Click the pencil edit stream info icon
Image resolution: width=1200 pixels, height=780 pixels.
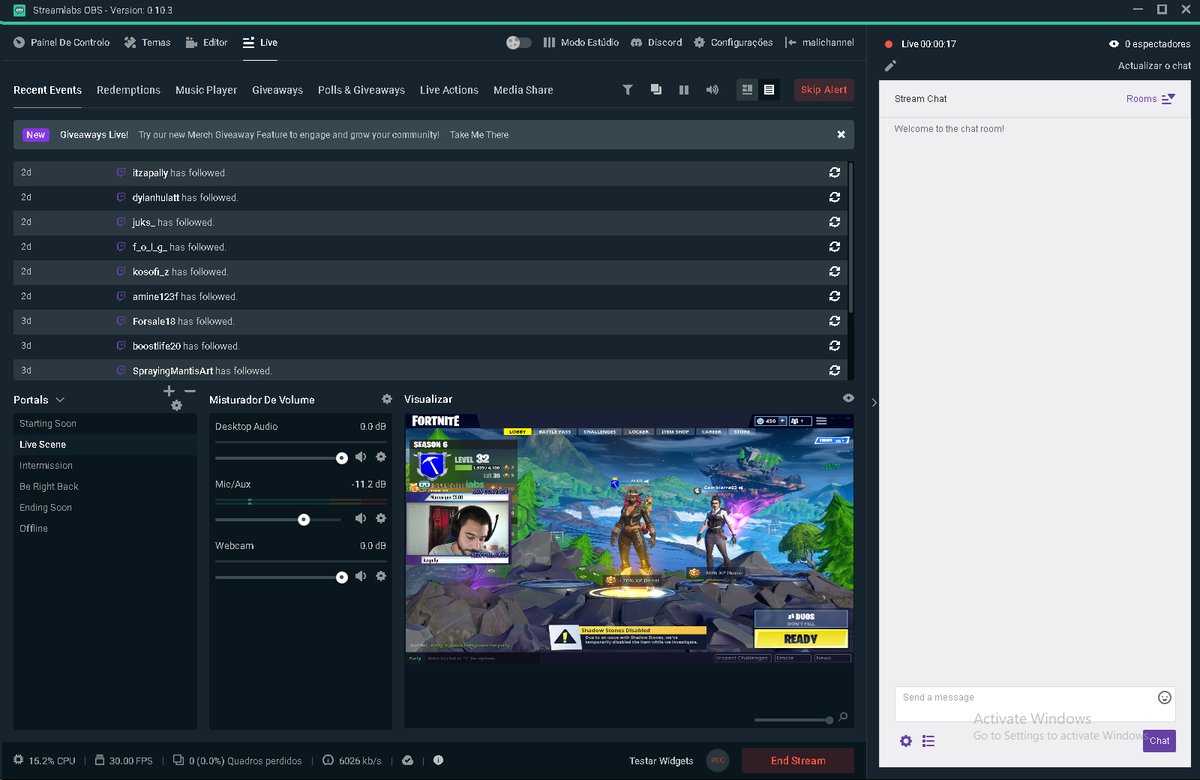pos(891,66)
